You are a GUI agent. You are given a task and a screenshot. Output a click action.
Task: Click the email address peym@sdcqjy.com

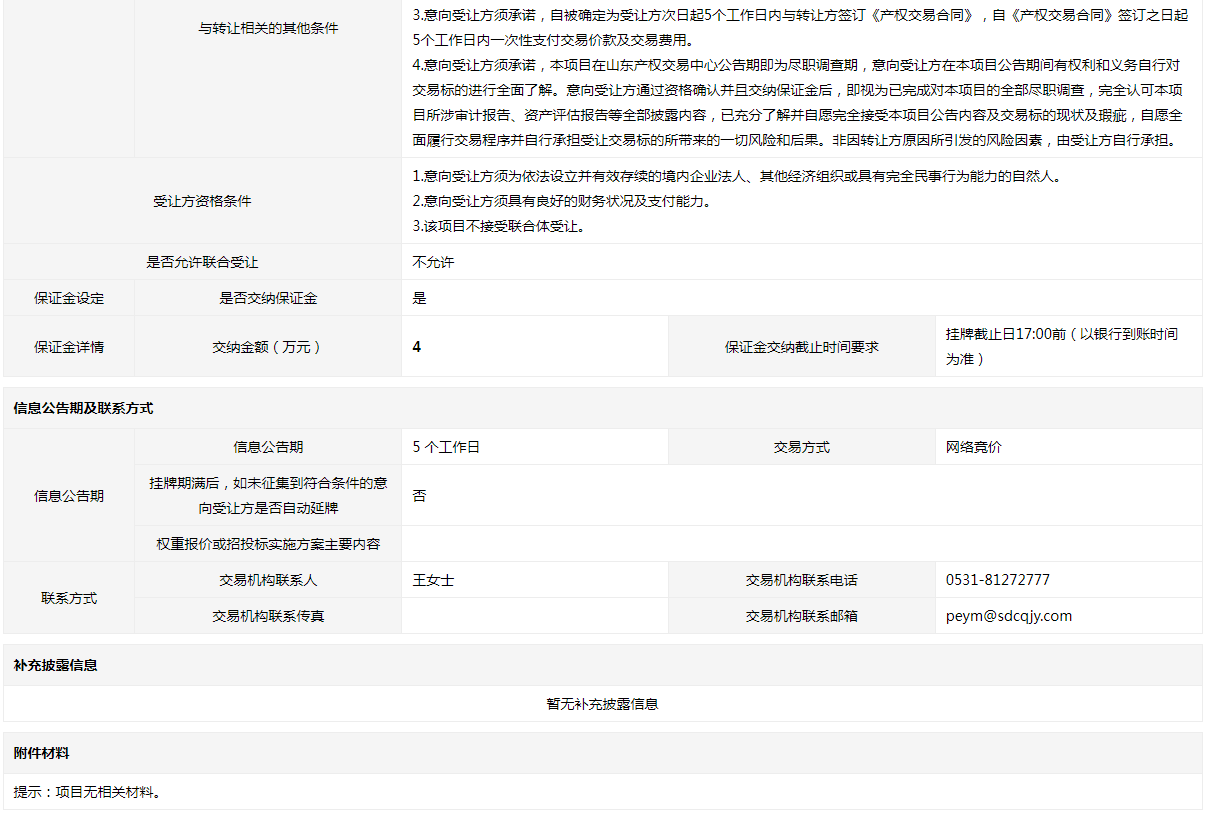click(x=1008, y=616)
